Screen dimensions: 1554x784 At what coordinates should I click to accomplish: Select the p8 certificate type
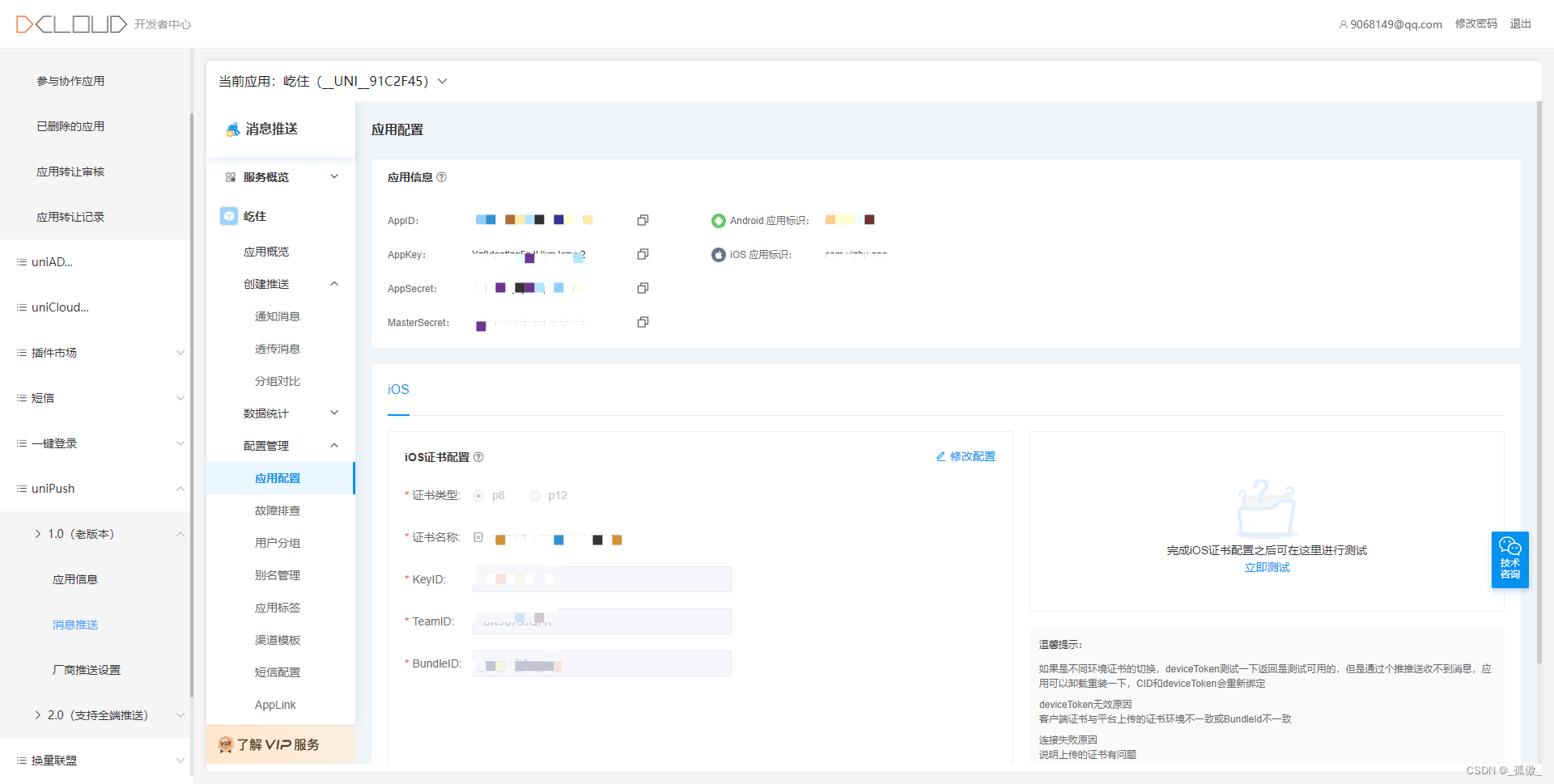[x=478, y=496]
